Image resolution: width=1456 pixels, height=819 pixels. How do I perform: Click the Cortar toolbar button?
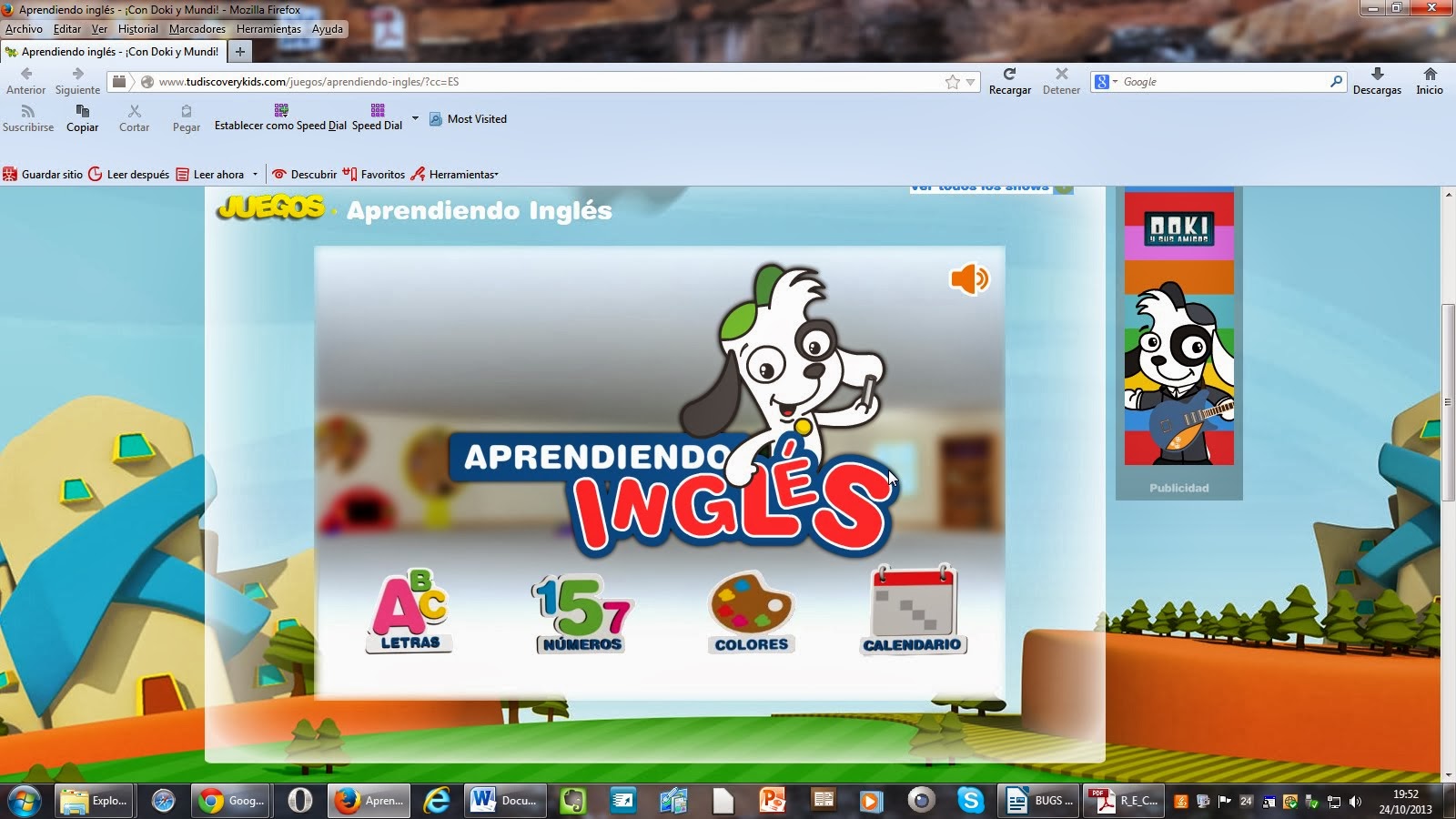tap(134, 118)
